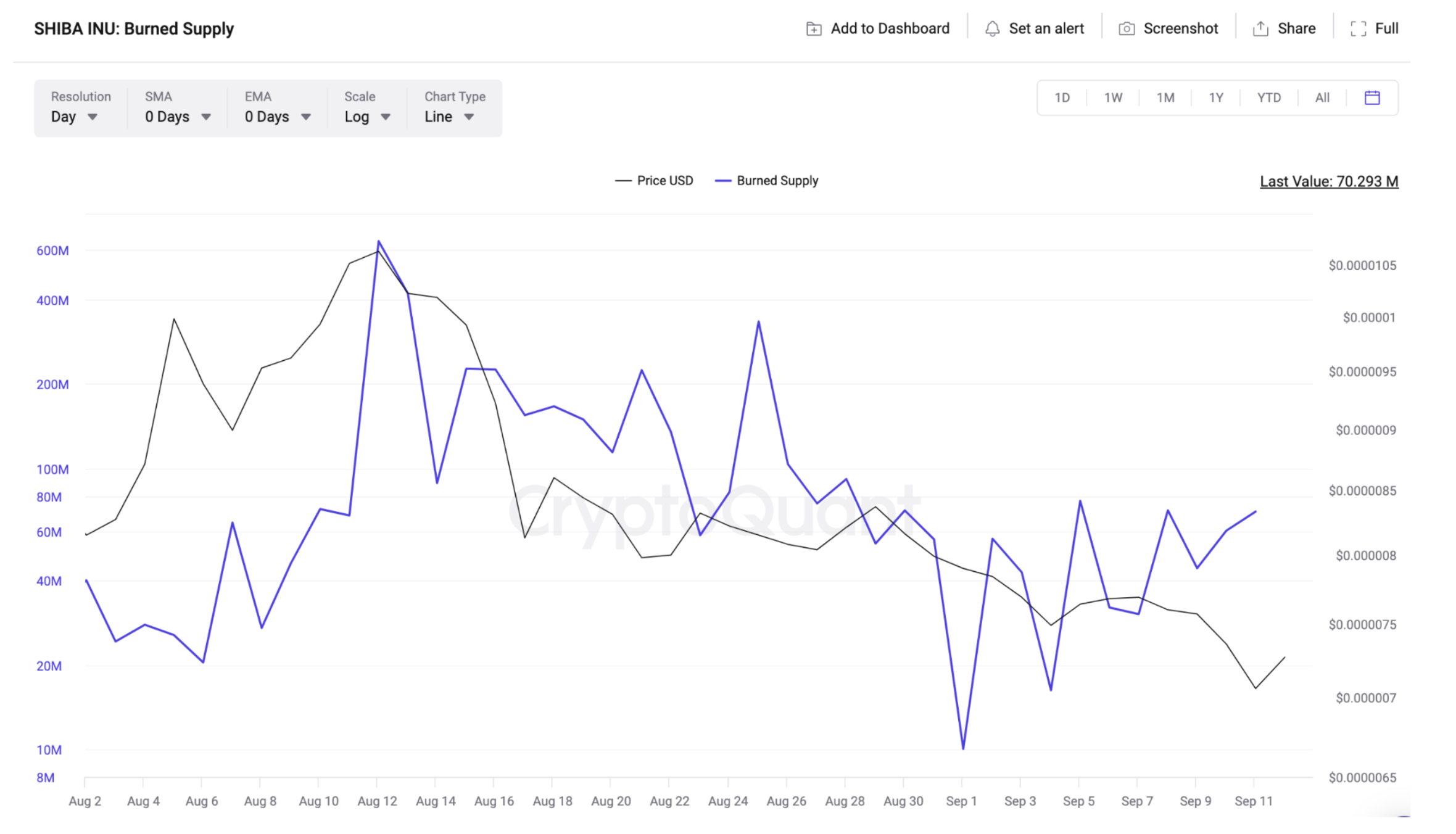Click the Add to Dashboard folder icon

814,29
